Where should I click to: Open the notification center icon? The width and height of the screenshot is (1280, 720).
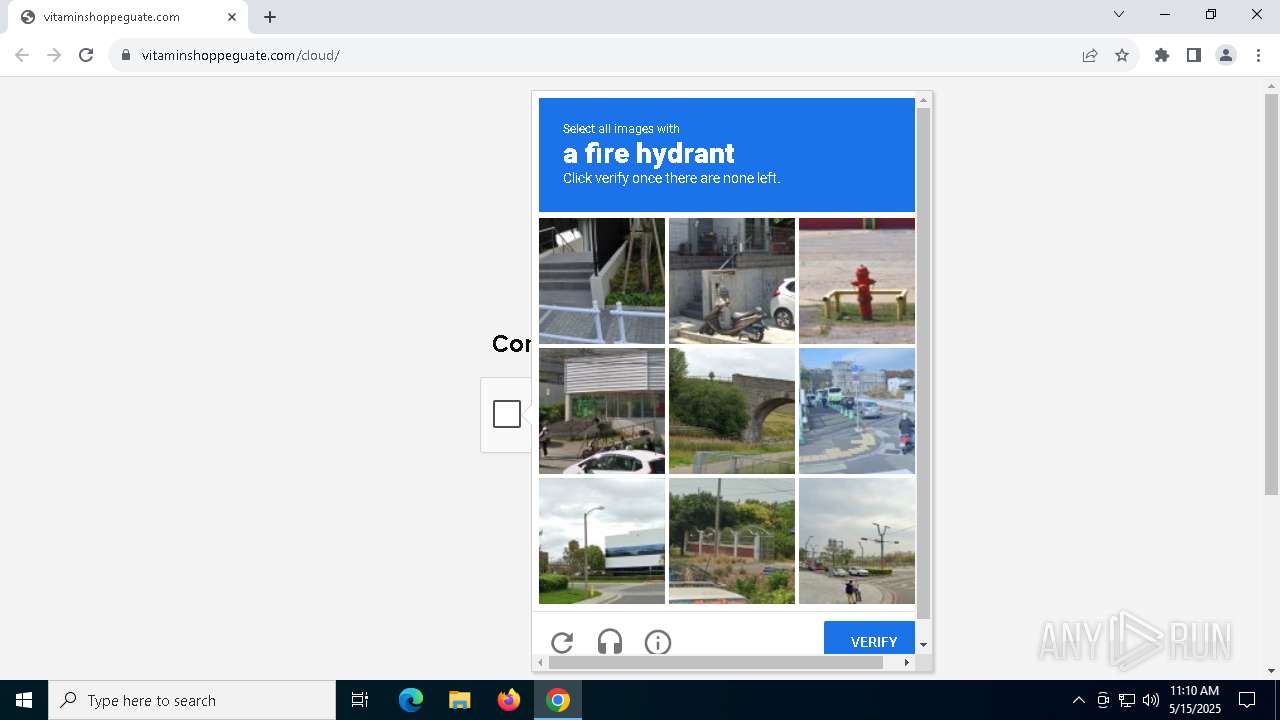[x=1247, y=700]
